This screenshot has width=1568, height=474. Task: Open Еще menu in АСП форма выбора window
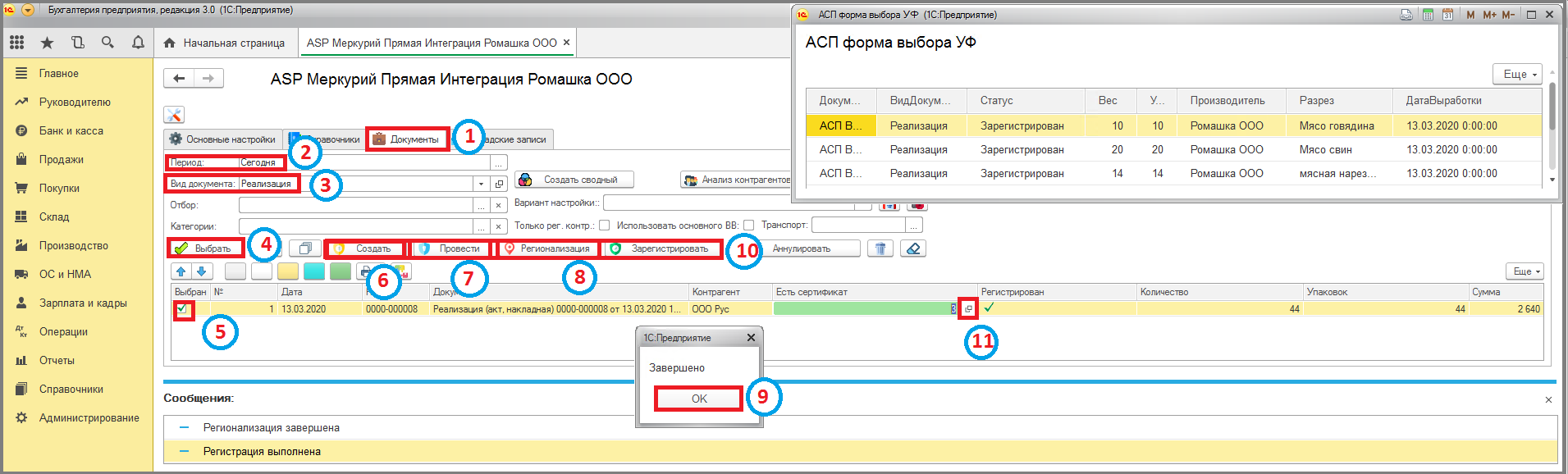(1517, 74)
